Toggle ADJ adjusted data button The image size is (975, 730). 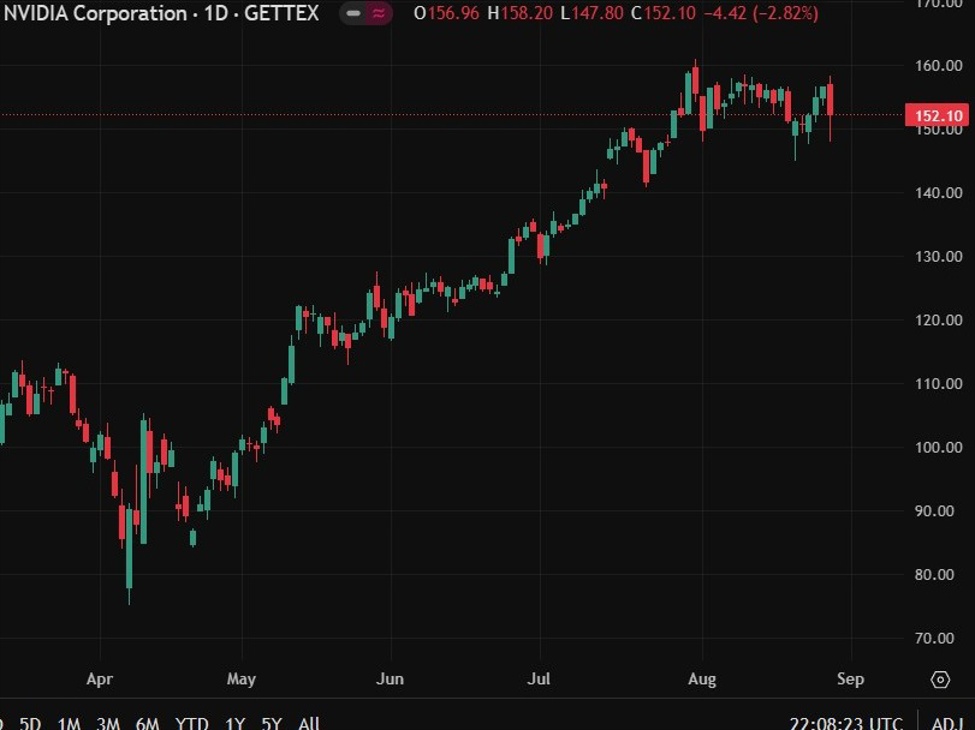(947, 723)
